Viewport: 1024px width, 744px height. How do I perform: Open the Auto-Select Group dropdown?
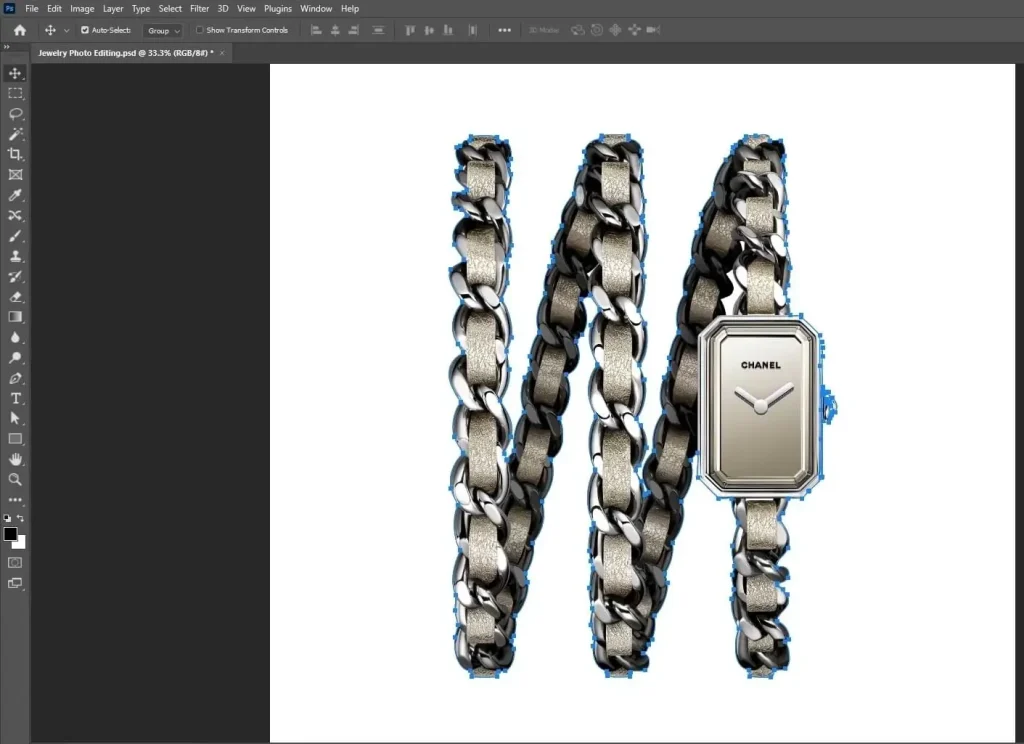(x=162, y=31)
